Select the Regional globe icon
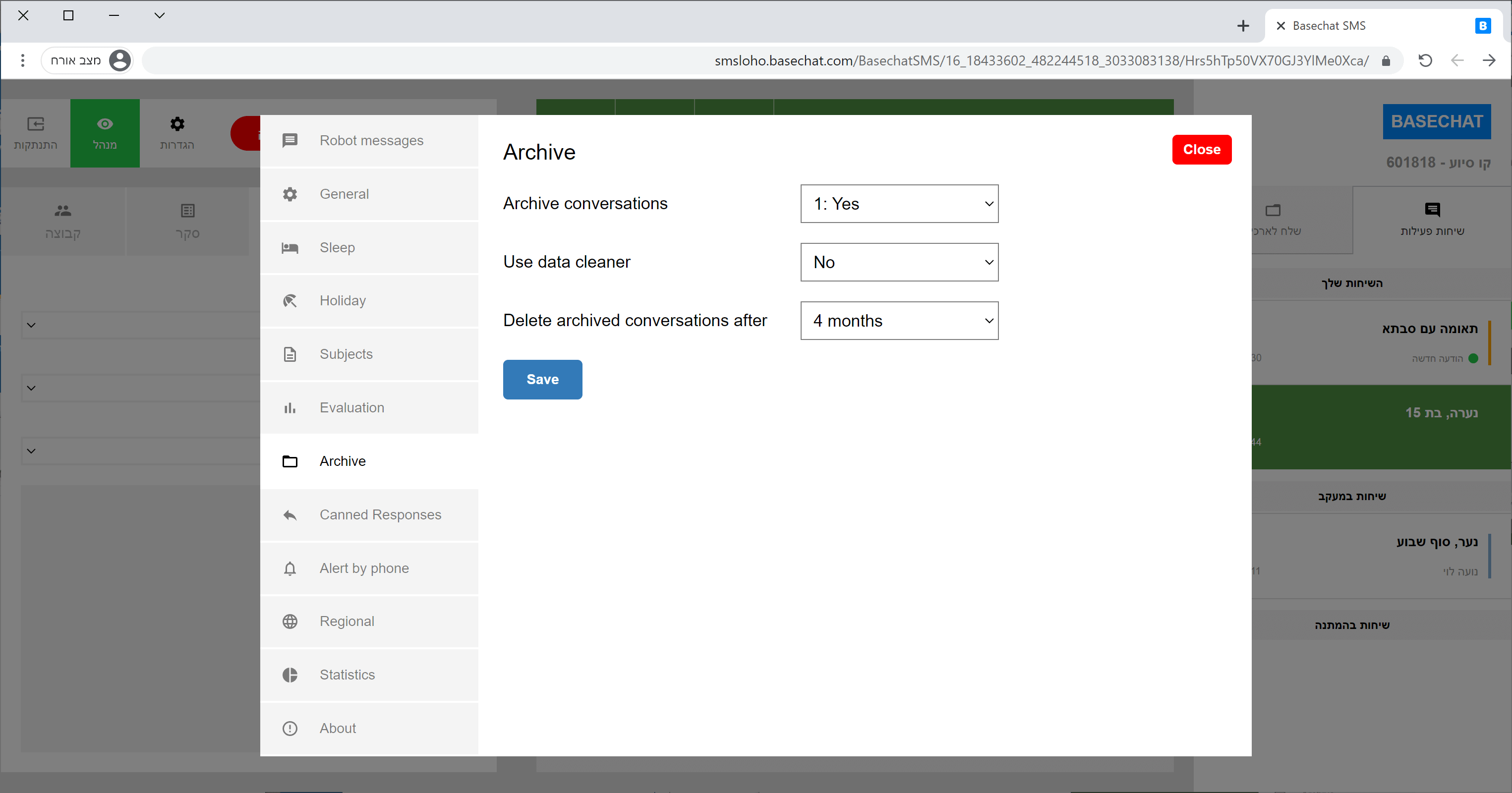1512x793 pixels. tap(290, 622)
